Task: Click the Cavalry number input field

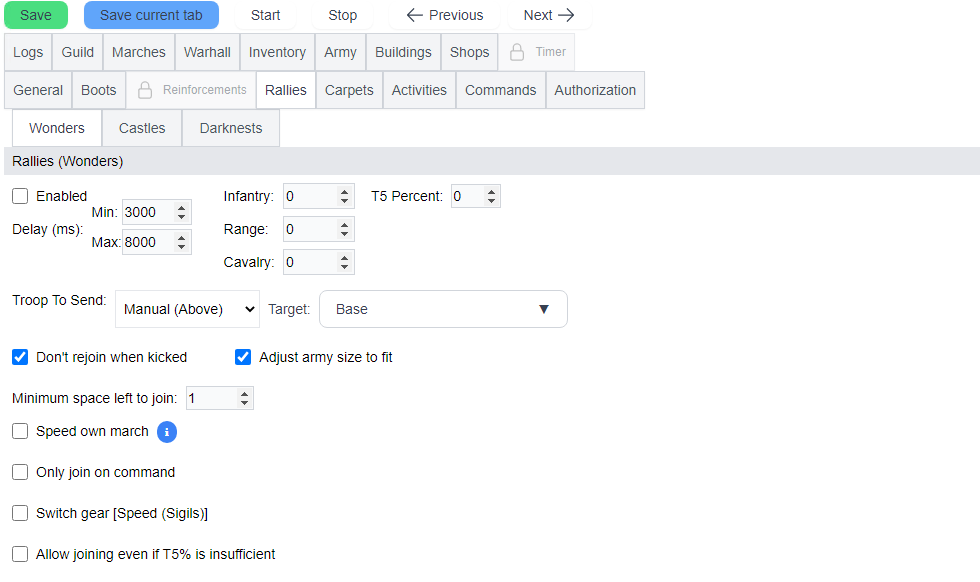Action: tap(309, 262)
